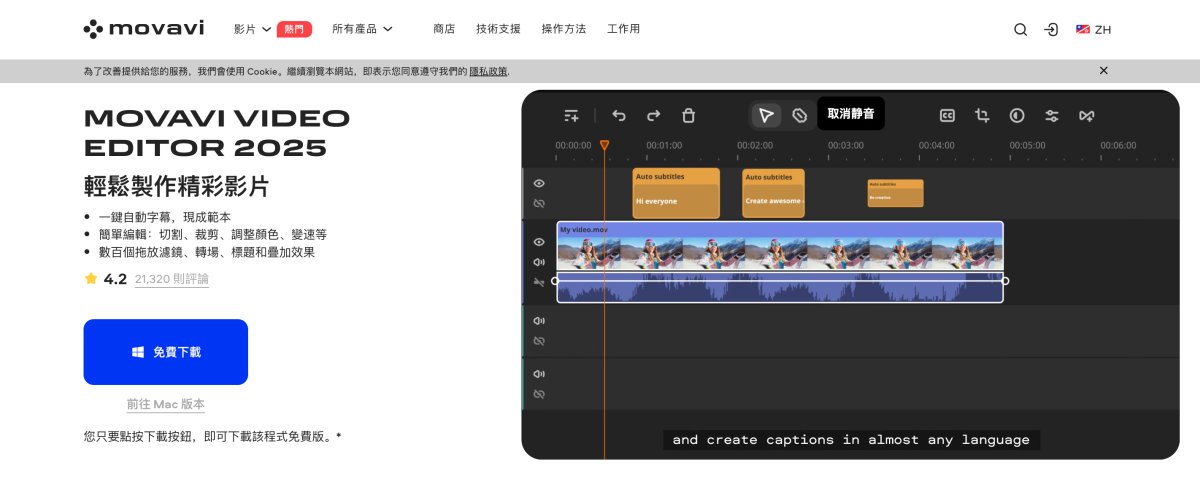This screenshot has width=1200, height=495.
Task: Select the 'Create awesome' subtitle clip
Action: (x=773, y=193)
